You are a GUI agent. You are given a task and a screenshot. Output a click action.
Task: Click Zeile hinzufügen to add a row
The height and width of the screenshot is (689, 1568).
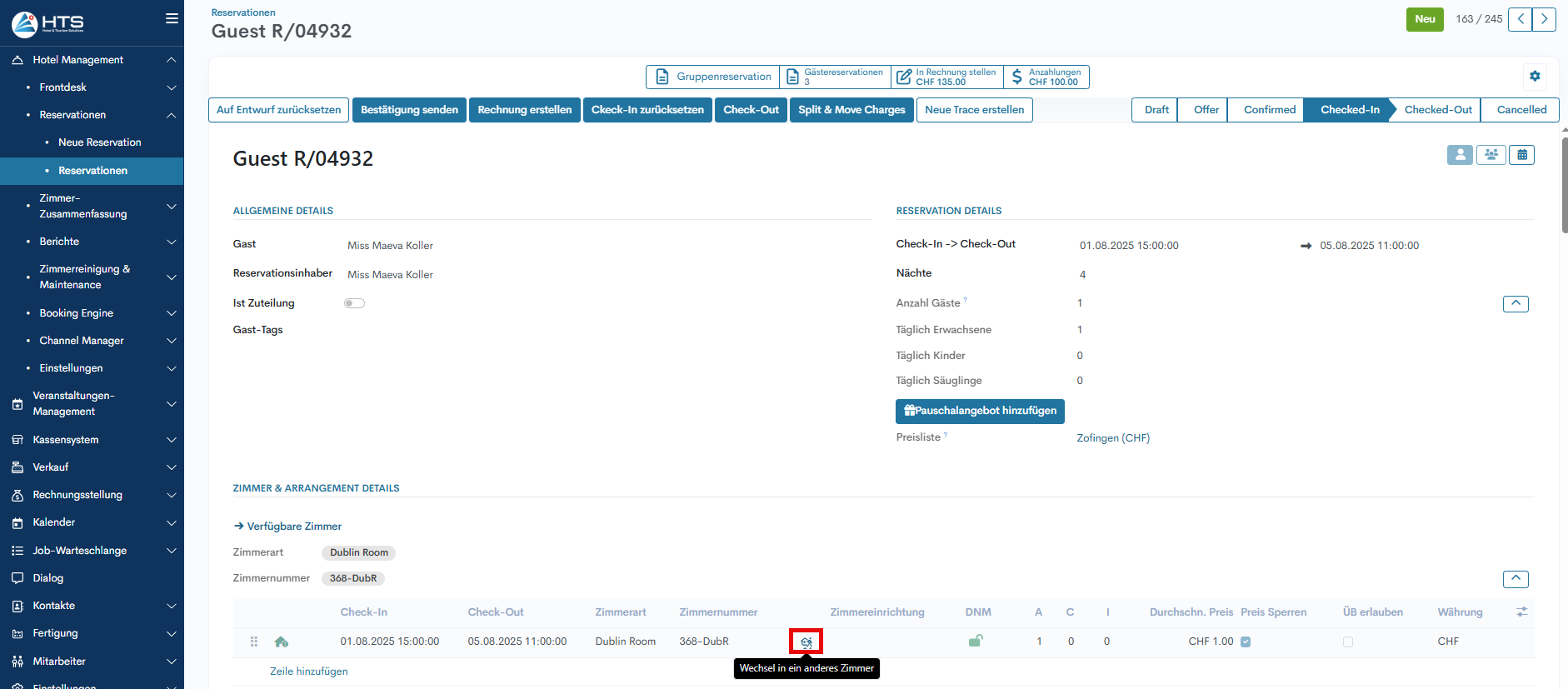(309, 672)
